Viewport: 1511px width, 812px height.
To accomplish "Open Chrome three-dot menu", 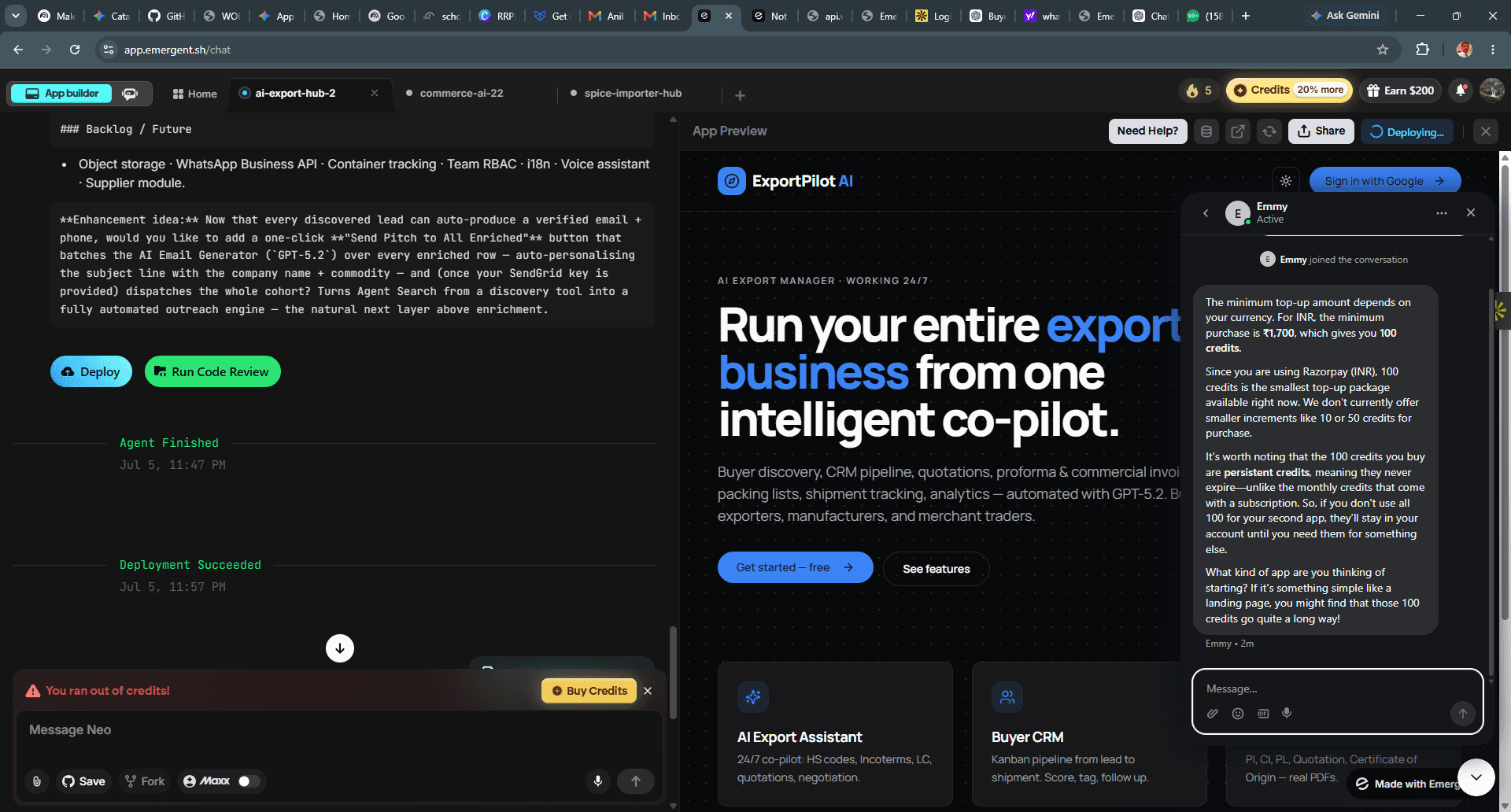I will (1493, 50).
